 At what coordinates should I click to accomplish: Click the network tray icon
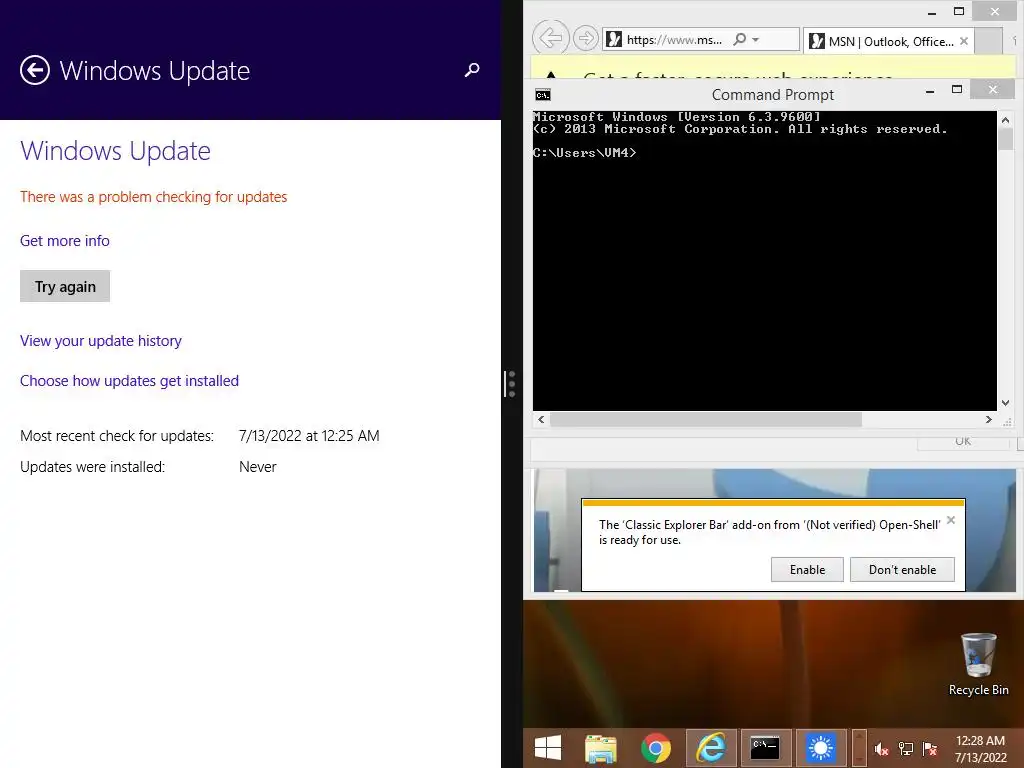[906, 749]
